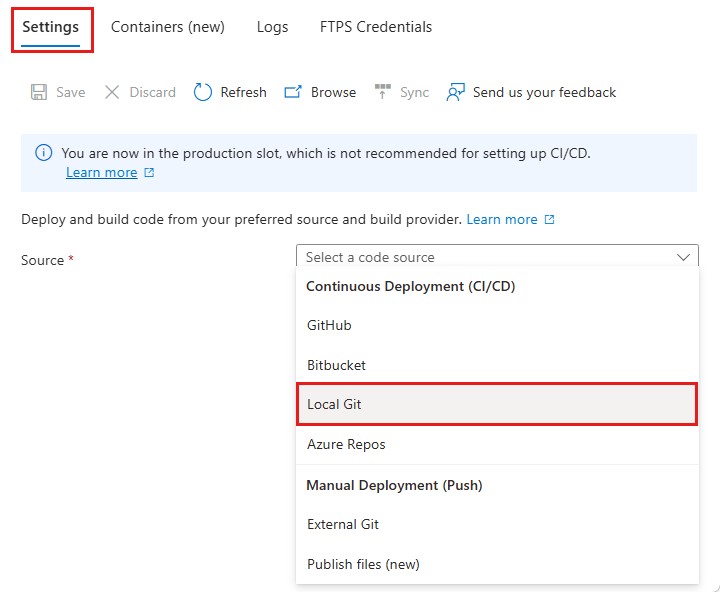Click Manual Deployment (Push) group header
The image size is (720, 592).
[x=394, y=485]
